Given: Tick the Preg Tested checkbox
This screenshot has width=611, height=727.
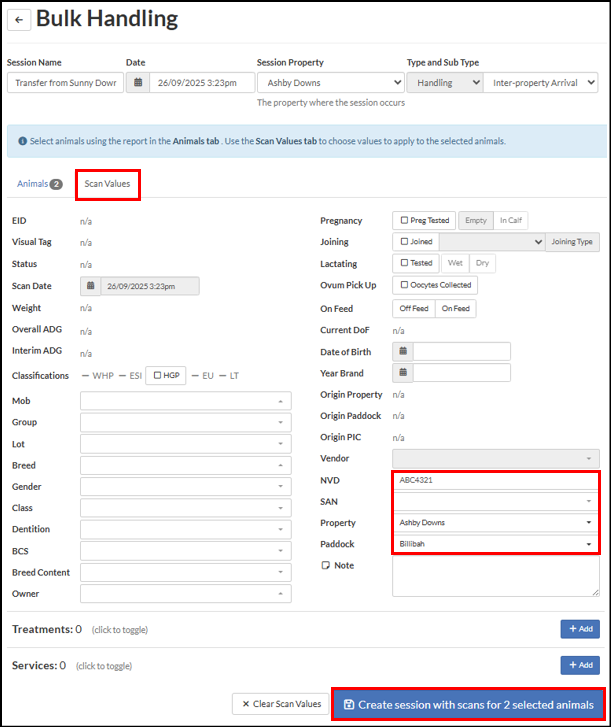Looking at the screenshot, I should (403, 220).
